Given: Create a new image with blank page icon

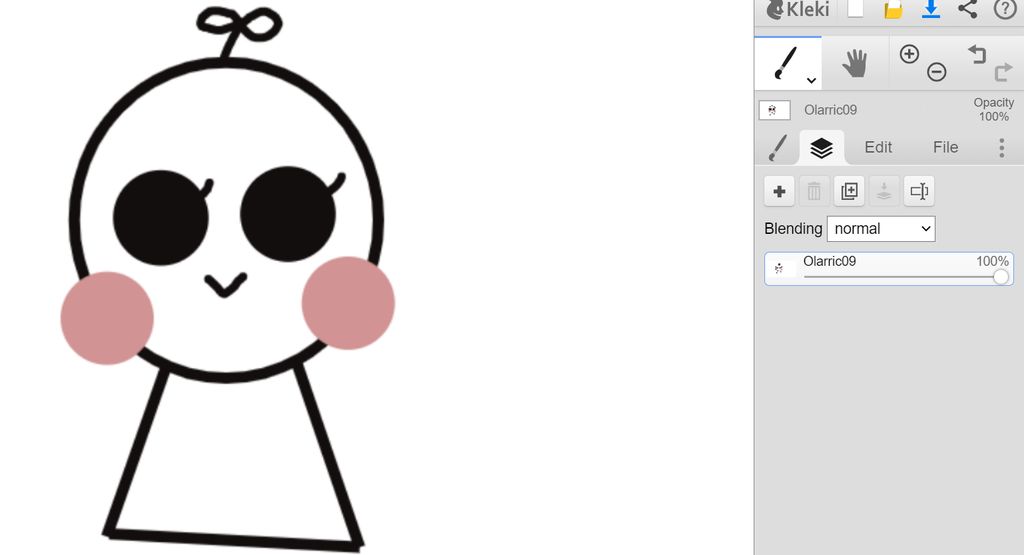Looking at the screenshot, I should (856, 8).
